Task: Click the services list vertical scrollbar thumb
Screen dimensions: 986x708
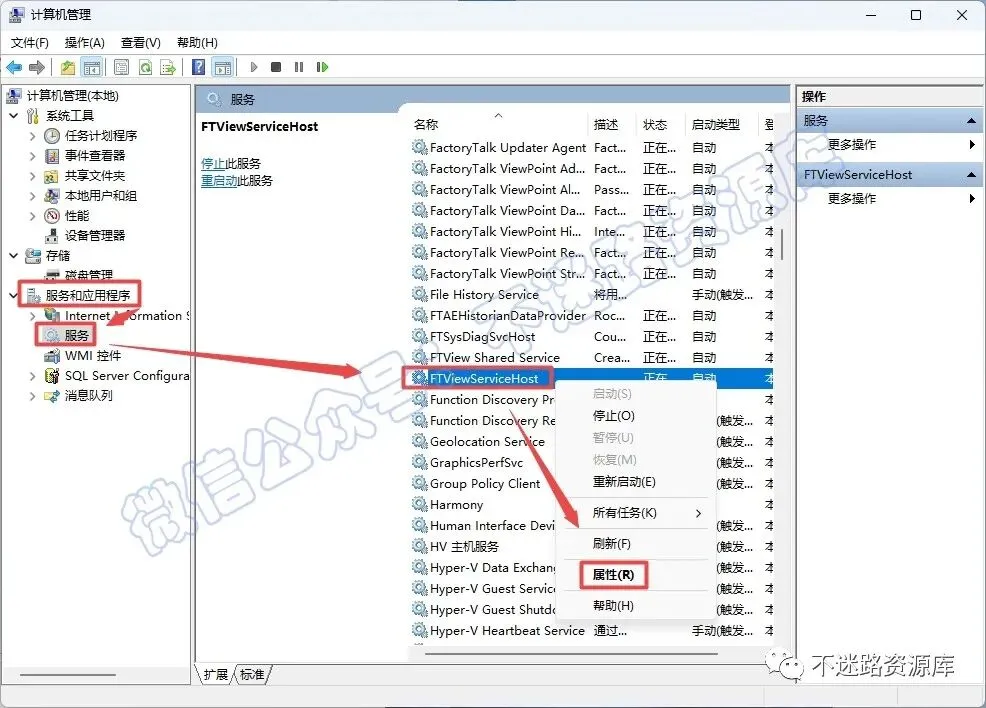Action: tap(782, 244)
